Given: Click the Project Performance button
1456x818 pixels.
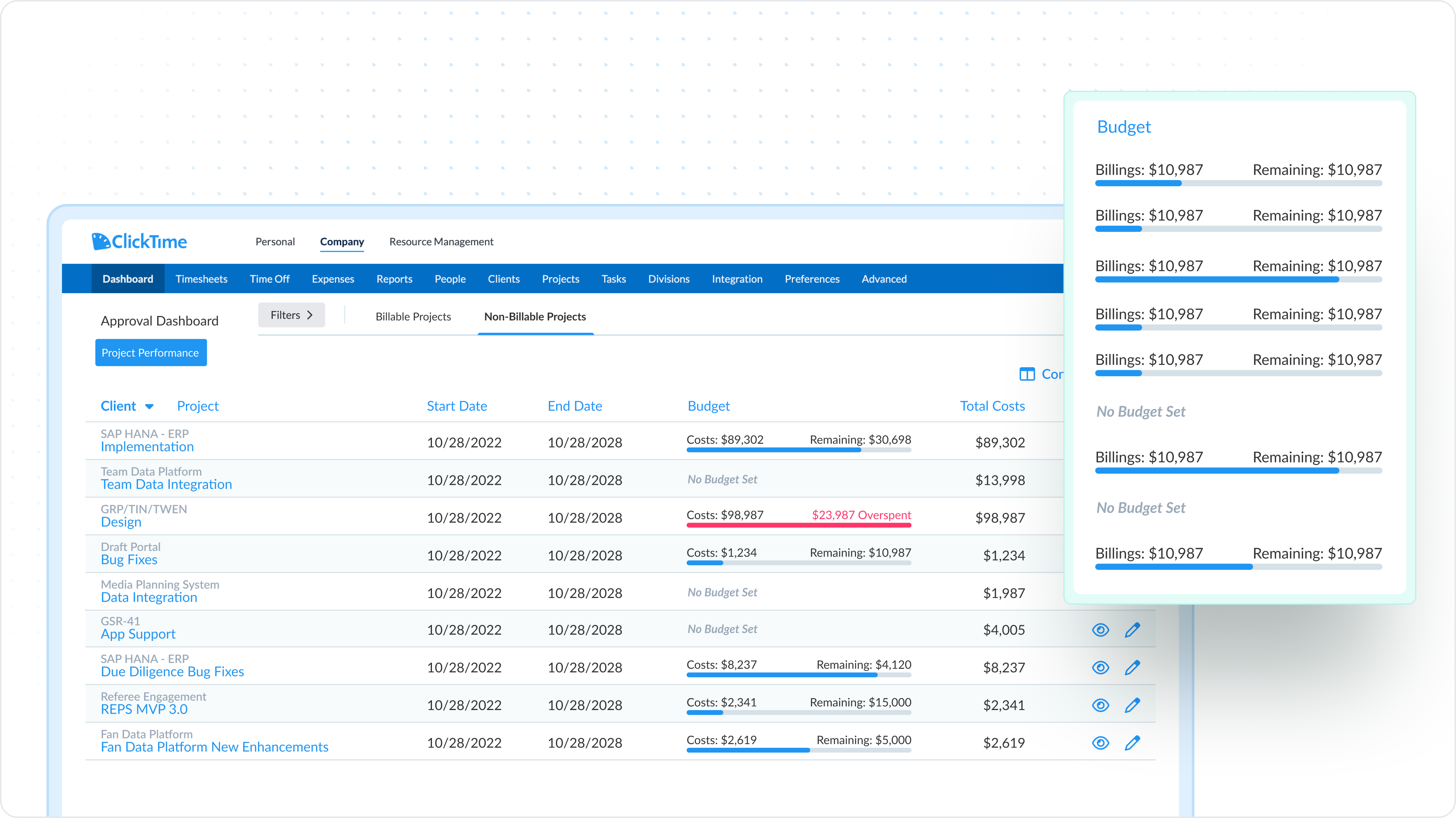Looking at the screenshot, I should point(150,353).
